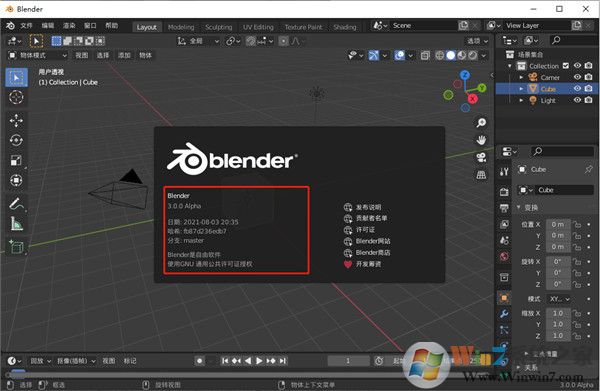
Task: Toggle viewport overlays button
Action: tap(399, 56)
